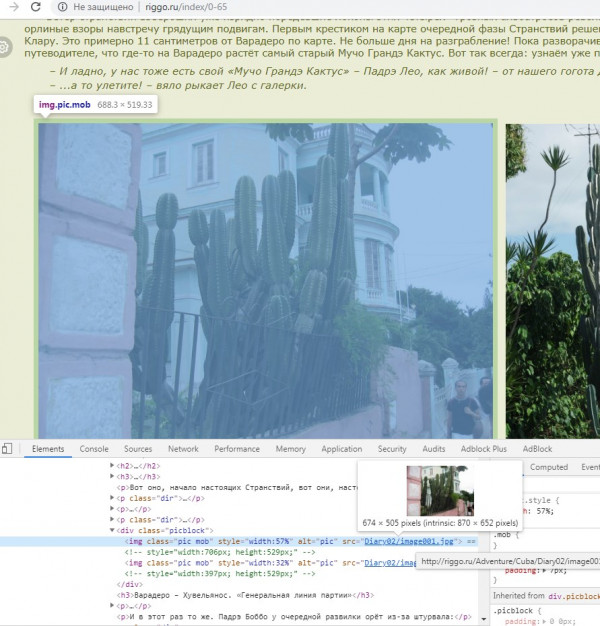The height and width of the screenshot is (626, 600).
Task: Click the settings gear on the page's left edge
Action: (4, 47)
